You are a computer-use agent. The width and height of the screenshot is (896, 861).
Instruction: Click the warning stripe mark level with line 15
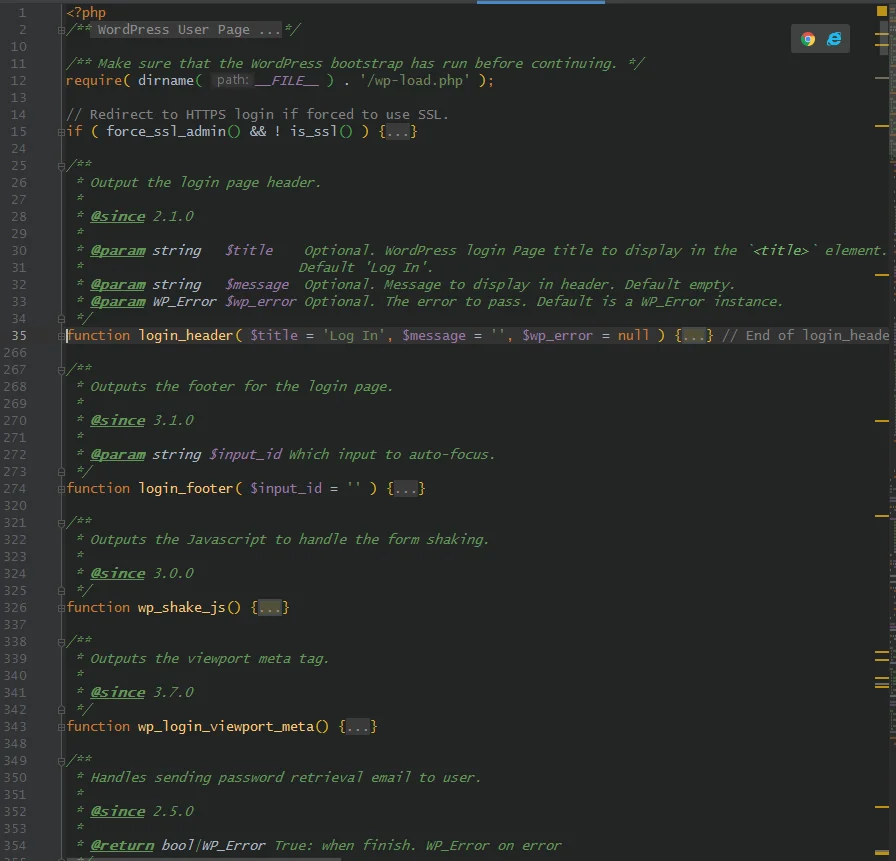[882, 126]
